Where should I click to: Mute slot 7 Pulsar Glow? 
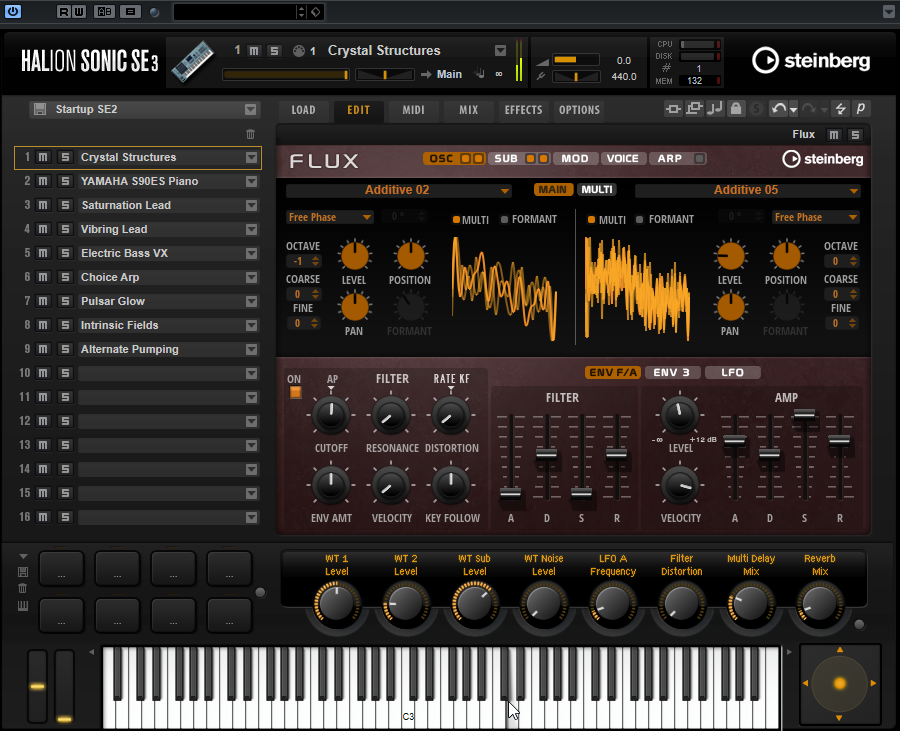43,301
